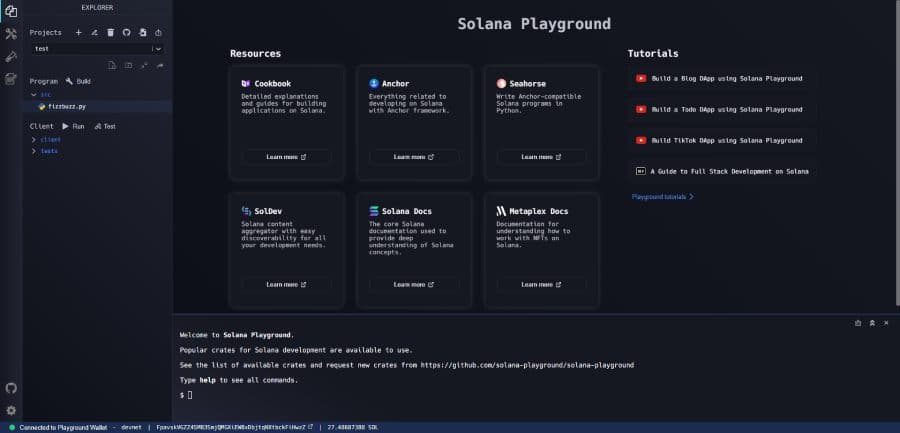The width and height of the screenshot is (900, 433).
Task: Create a new file icon
Action: pos(112,65)
